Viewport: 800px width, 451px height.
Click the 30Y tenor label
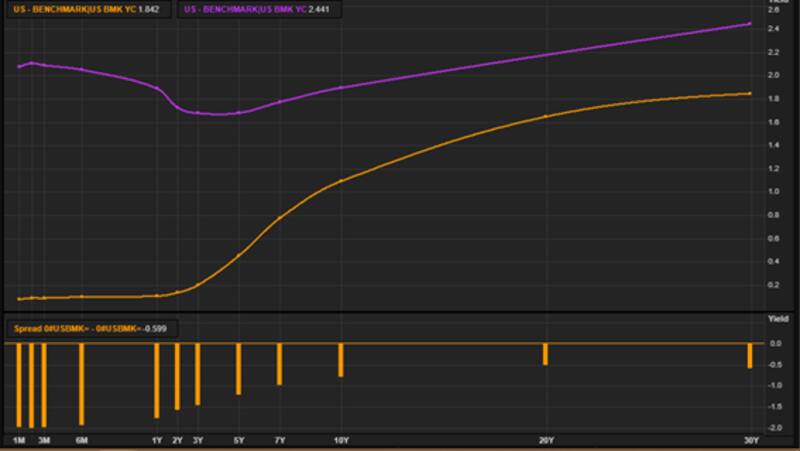pyautogui.click(x=750, y=440)
